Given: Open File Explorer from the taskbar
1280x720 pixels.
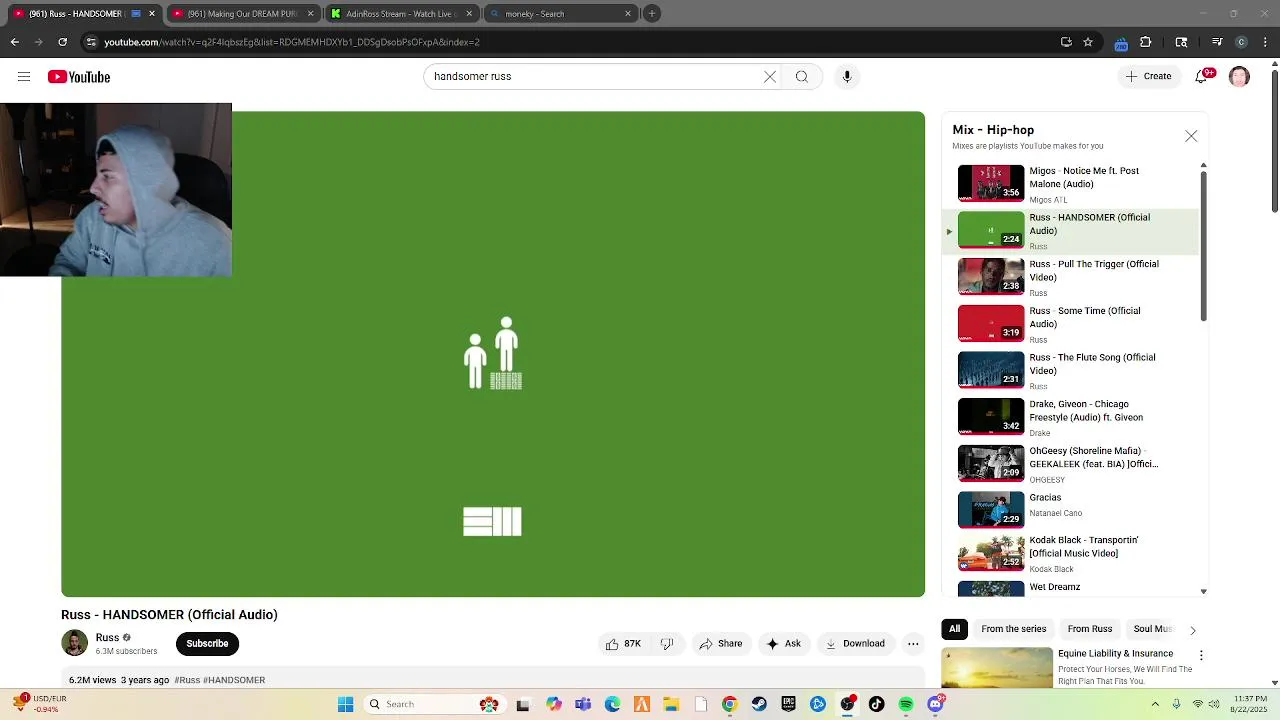Looking at the screenshot, I should pyautogui.click(x=671, y=704).
